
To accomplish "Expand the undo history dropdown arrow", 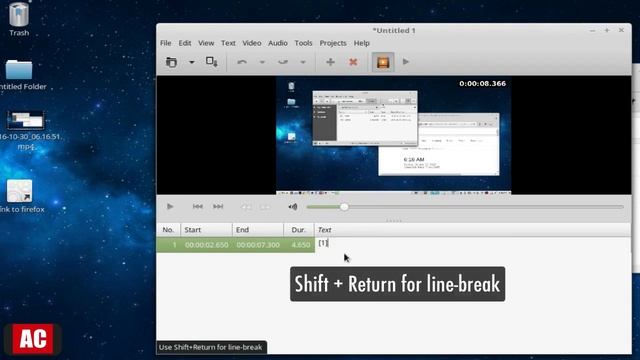I will coord(262,62).
